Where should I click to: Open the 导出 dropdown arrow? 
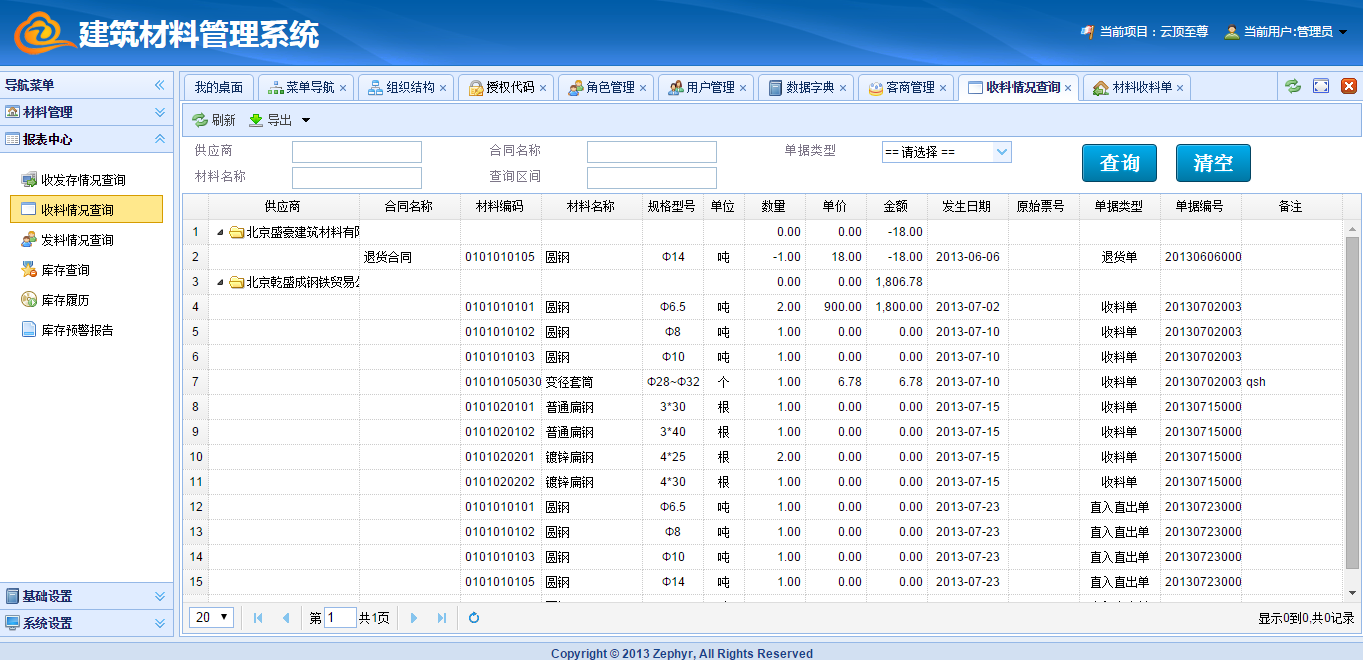306,121
